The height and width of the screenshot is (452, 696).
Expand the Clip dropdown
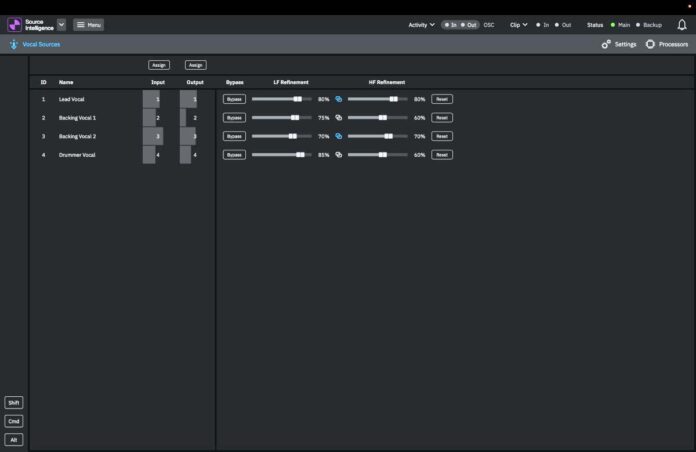pyautogui.click(x=518, y=25)
